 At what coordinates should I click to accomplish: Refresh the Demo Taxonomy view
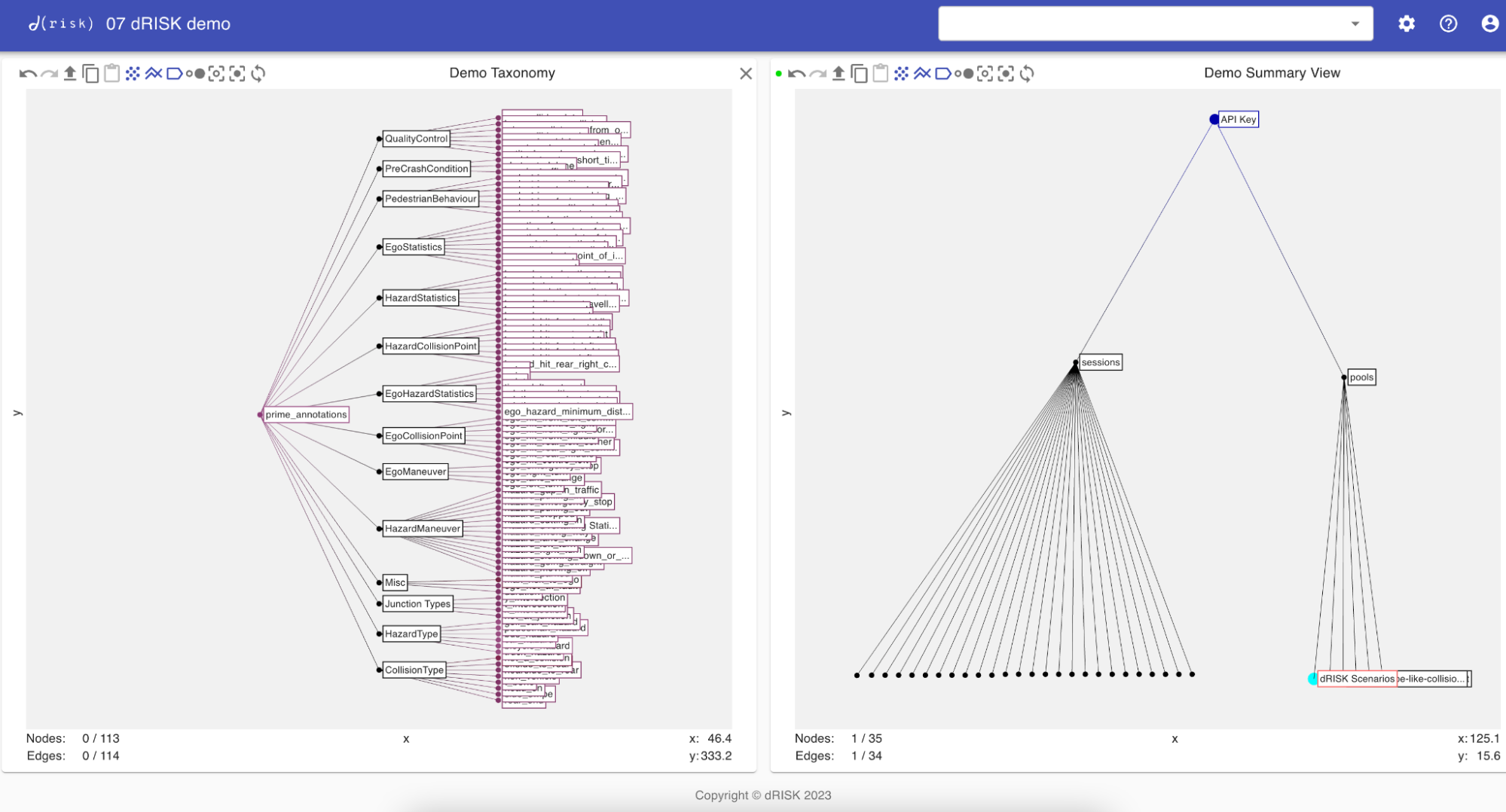(258, 74)
